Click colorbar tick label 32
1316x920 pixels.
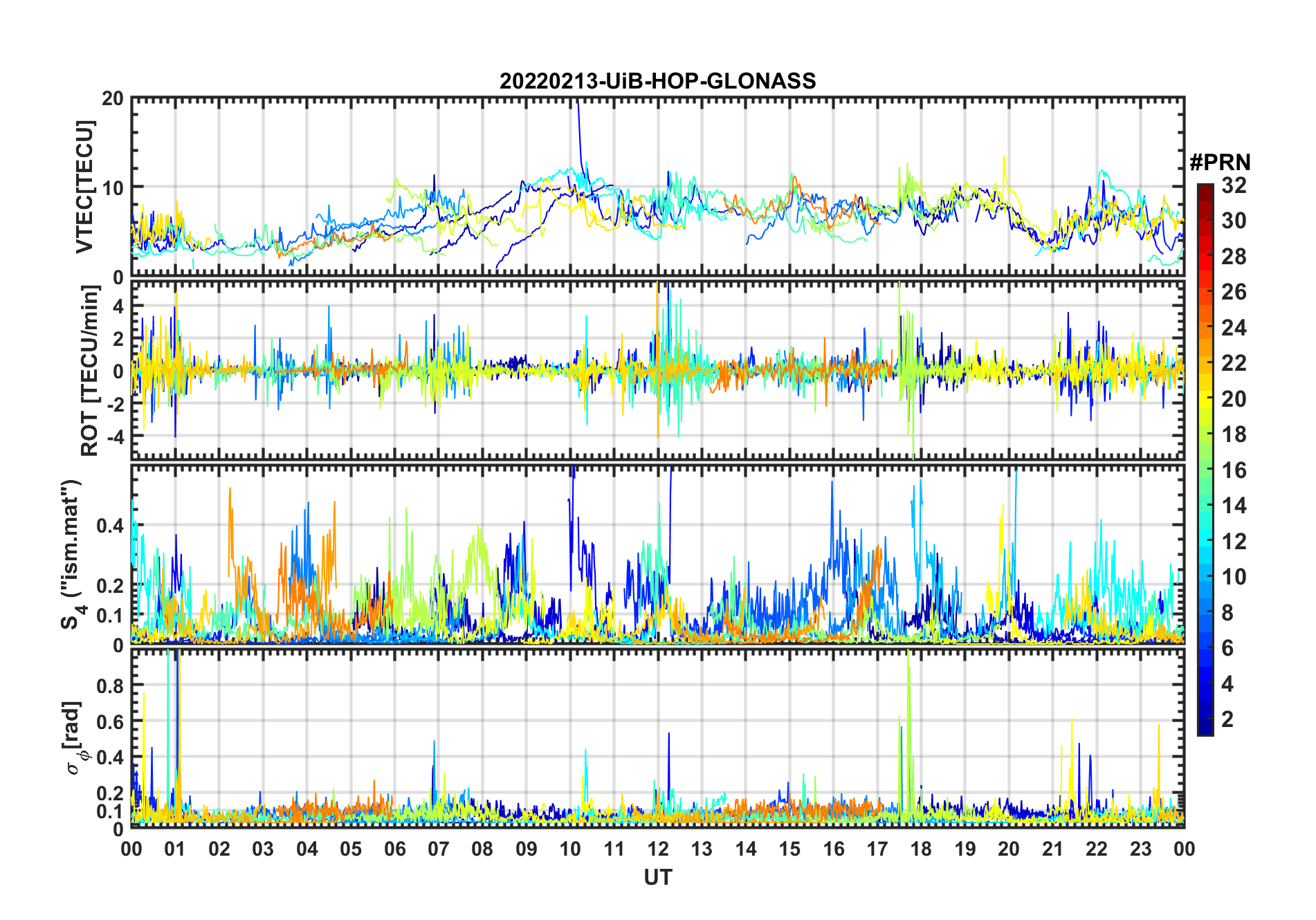tap(1234, 185)
